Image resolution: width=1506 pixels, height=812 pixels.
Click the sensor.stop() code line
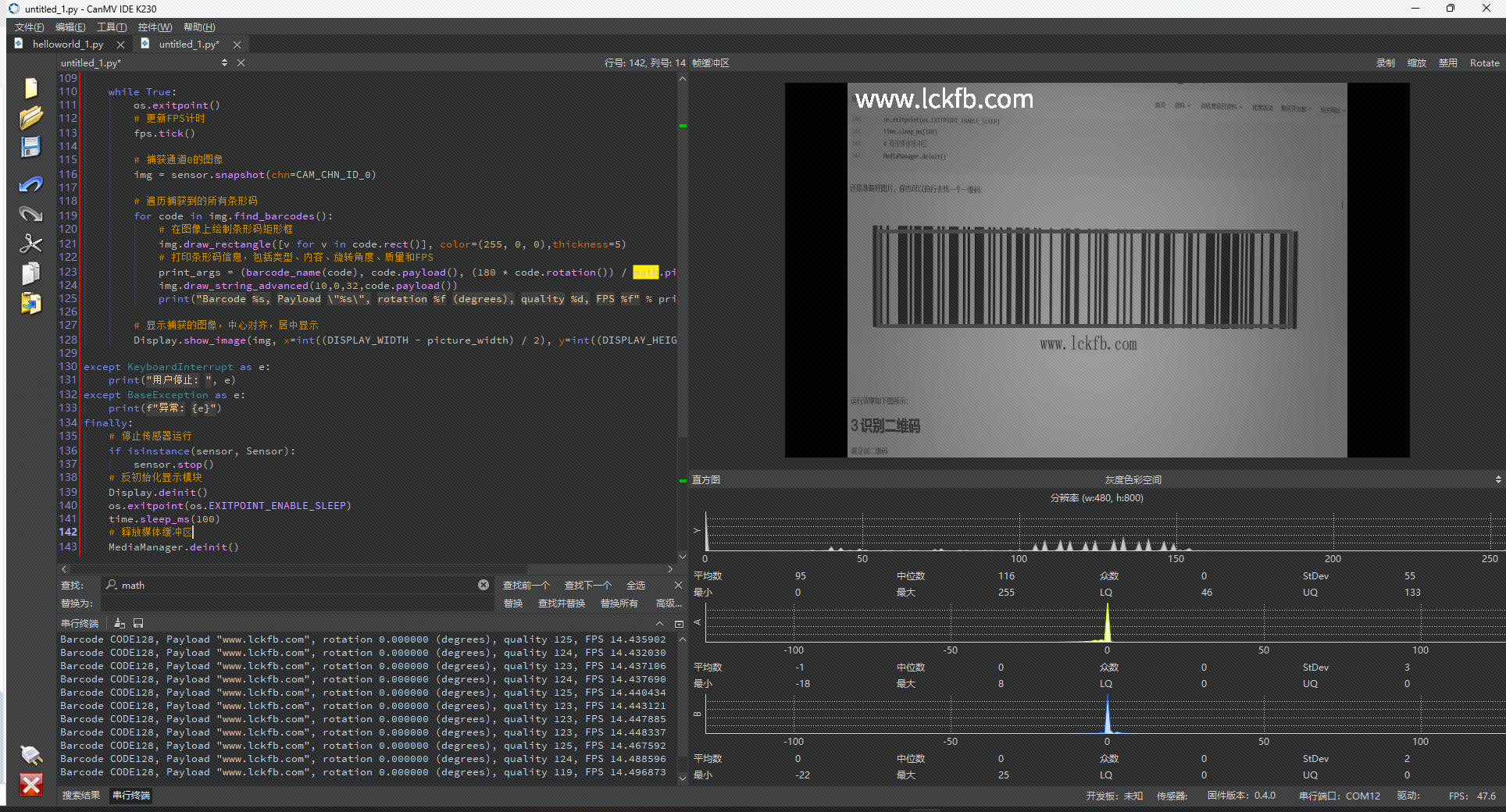pos(173,464)
